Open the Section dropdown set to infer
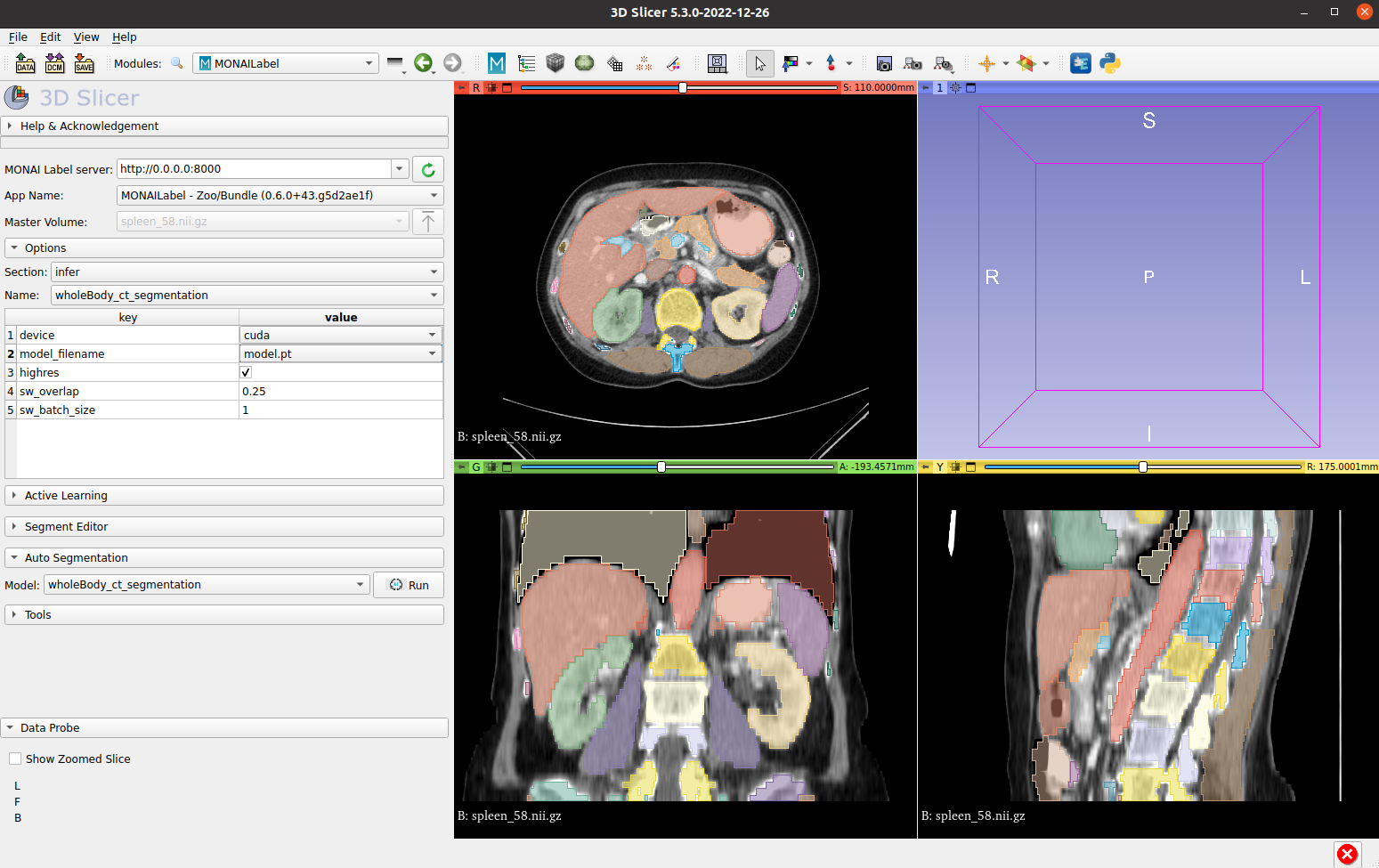The height and width of the screenshot is (868, 1379). 247,272
